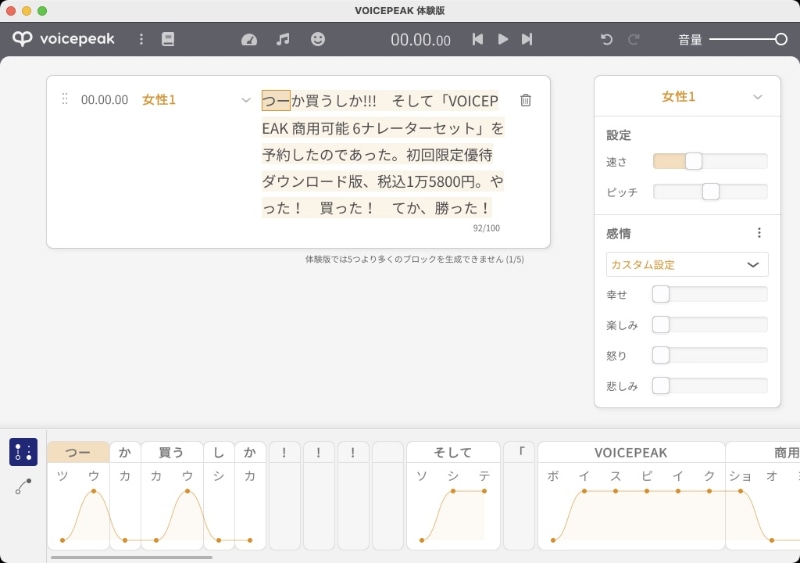Adjust the 悲しみ emotion slider
Viewport: 800px width, 563px height.
tap(710, 386)
